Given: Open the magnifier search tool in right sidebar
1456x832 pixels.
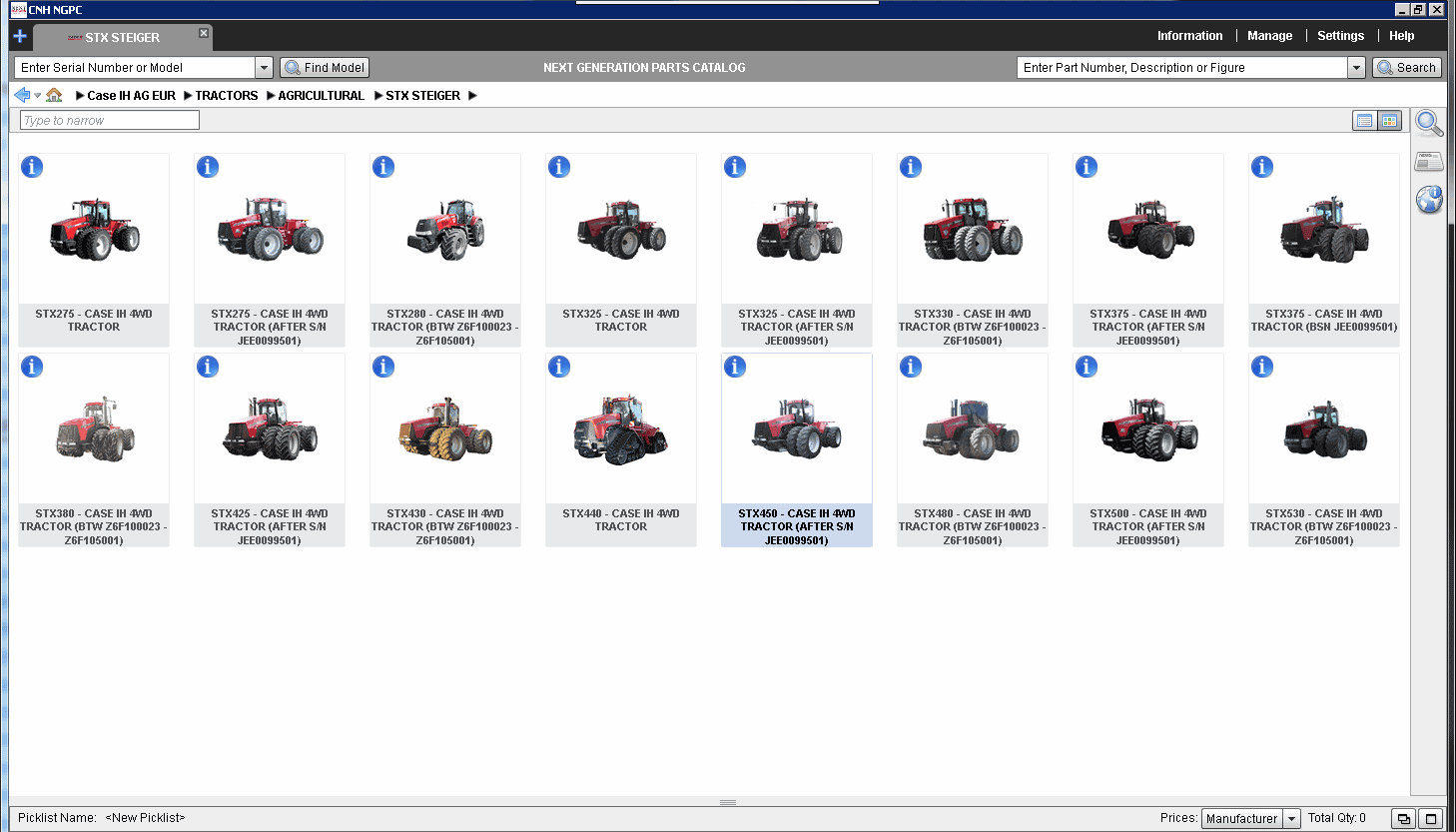Looking at the screenshot, I should 1429,124.
